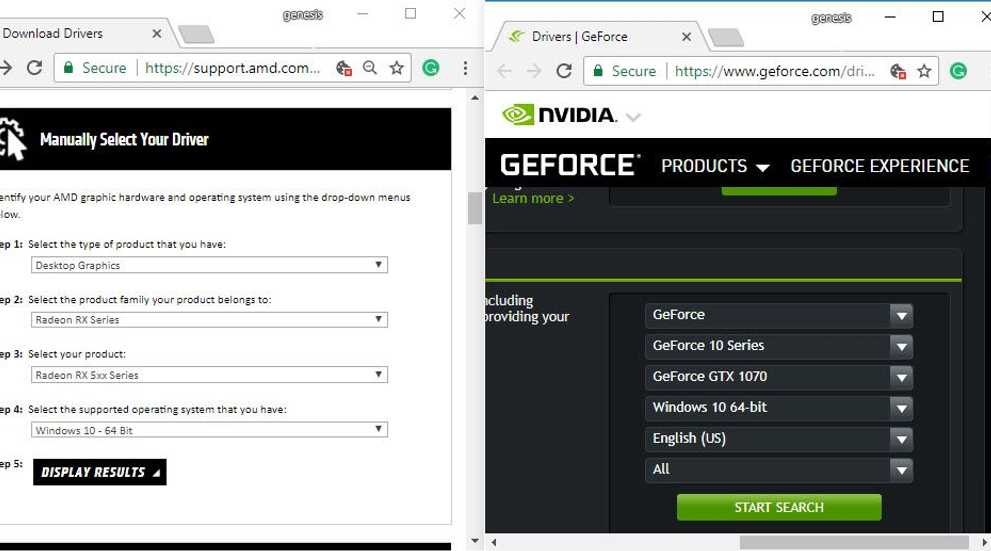991x551 pixels.
Task: Click the NVIDIA logo
Action: [x=559, y=115]
